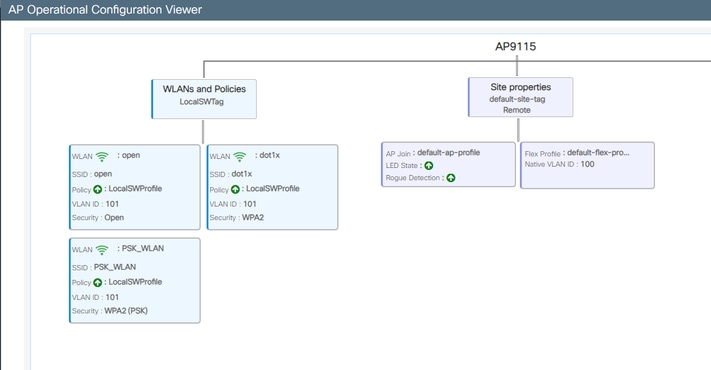
Task: Select the WLANs and Policies LocalSWTag node
Action: 204,99
